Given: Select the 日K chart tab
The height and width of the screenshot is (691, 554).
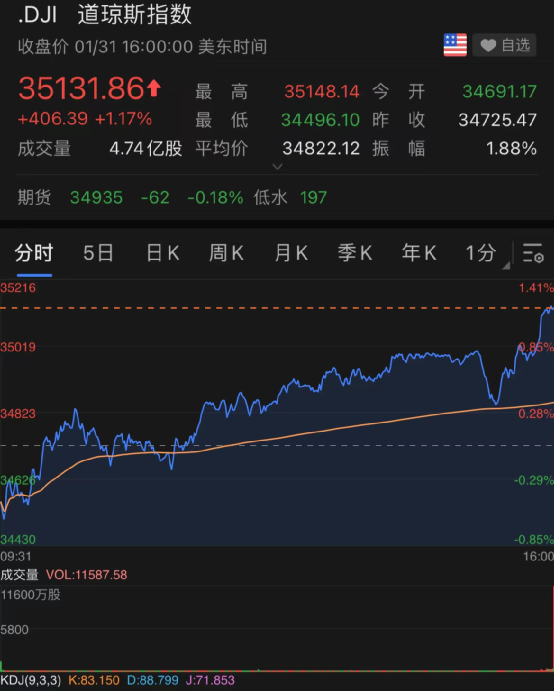Looking at the screenshot, I should 163,253.
